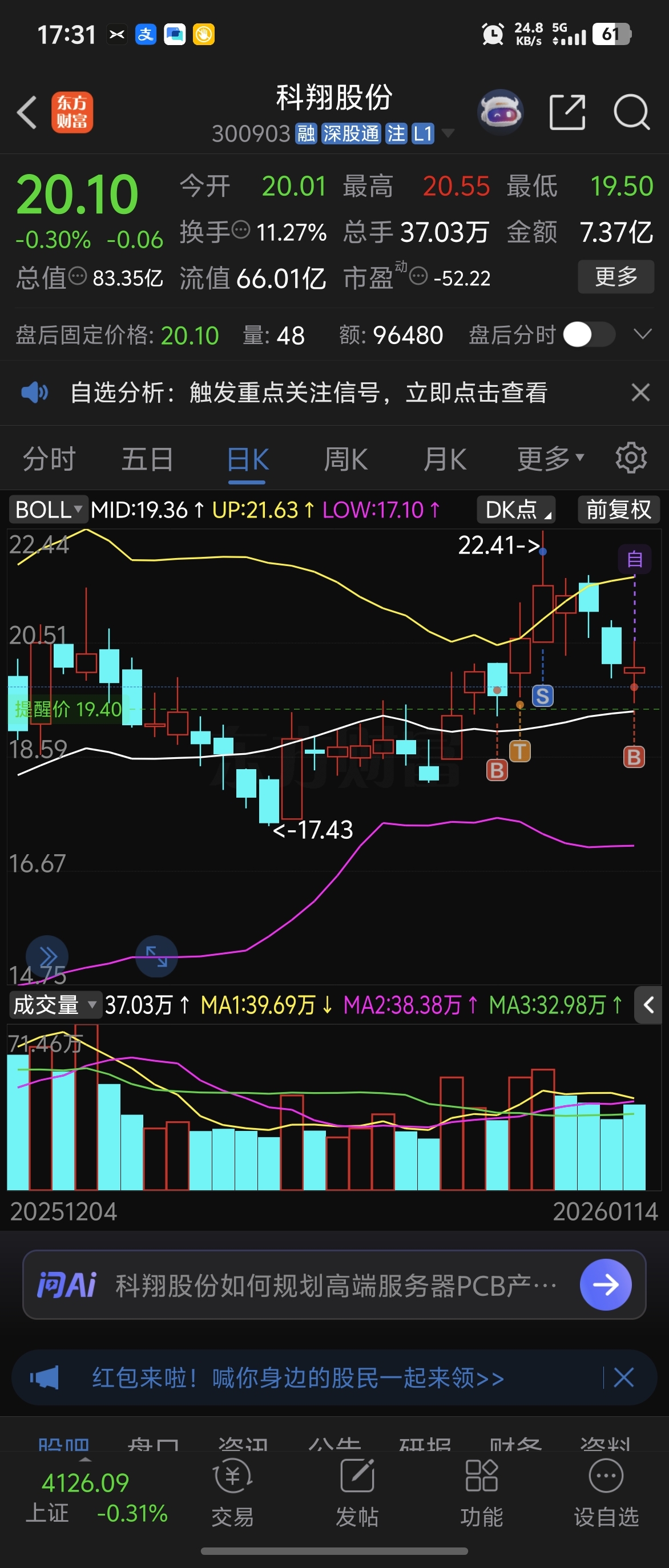
Task: Open 总值 market cap info icon
Action: (77, 276)
